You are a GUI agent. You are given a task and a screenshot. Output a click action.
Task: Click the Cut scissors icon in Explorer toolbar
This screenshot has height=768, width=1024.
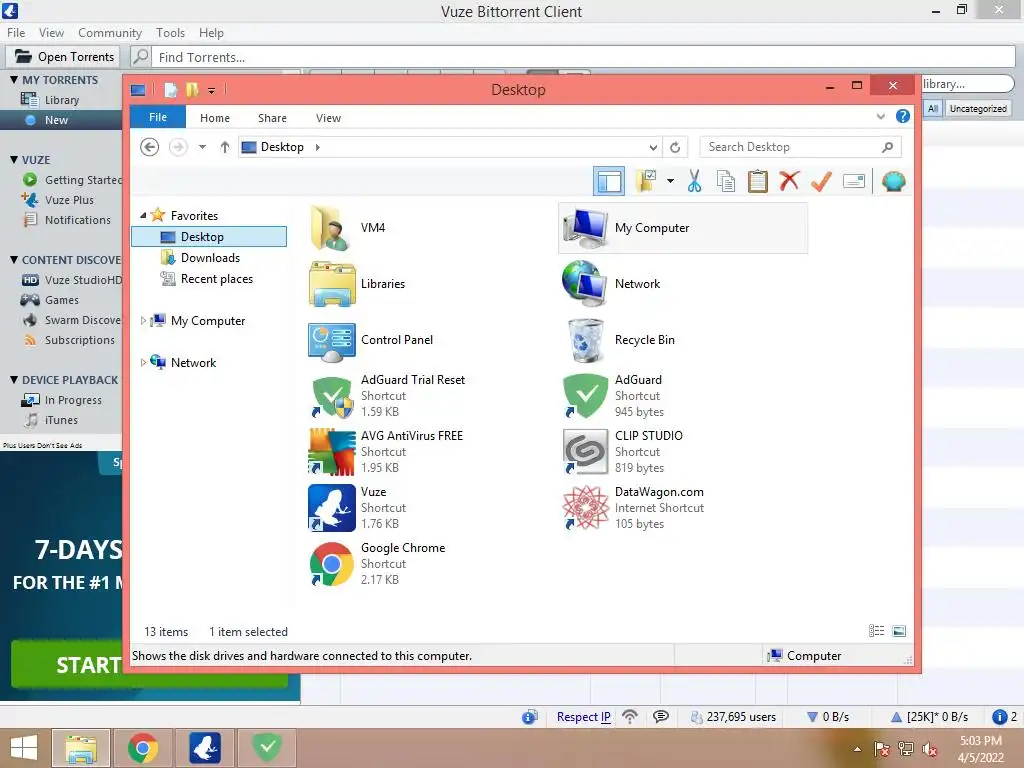point(694,181)
